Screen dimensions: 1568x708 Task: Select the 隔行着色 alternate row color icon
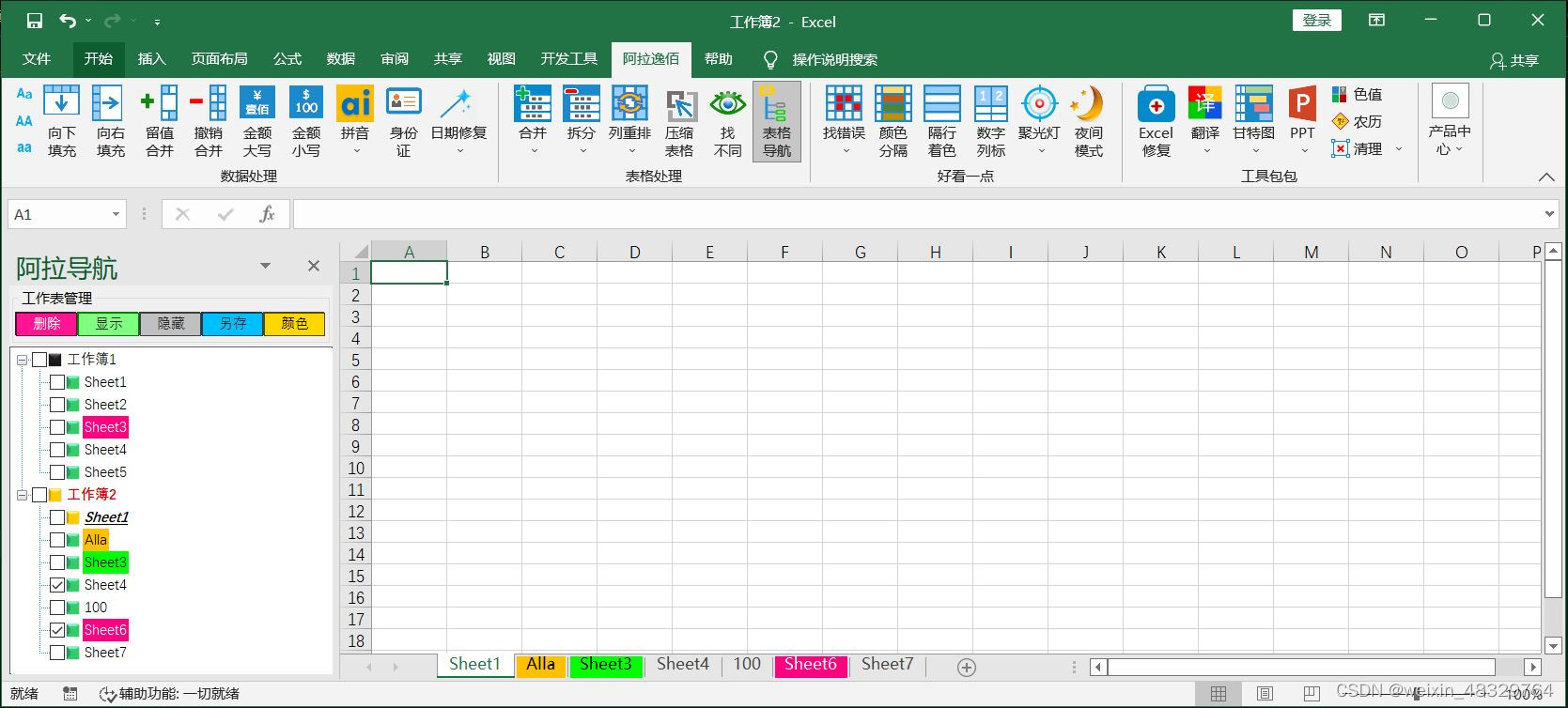[942, 103]
